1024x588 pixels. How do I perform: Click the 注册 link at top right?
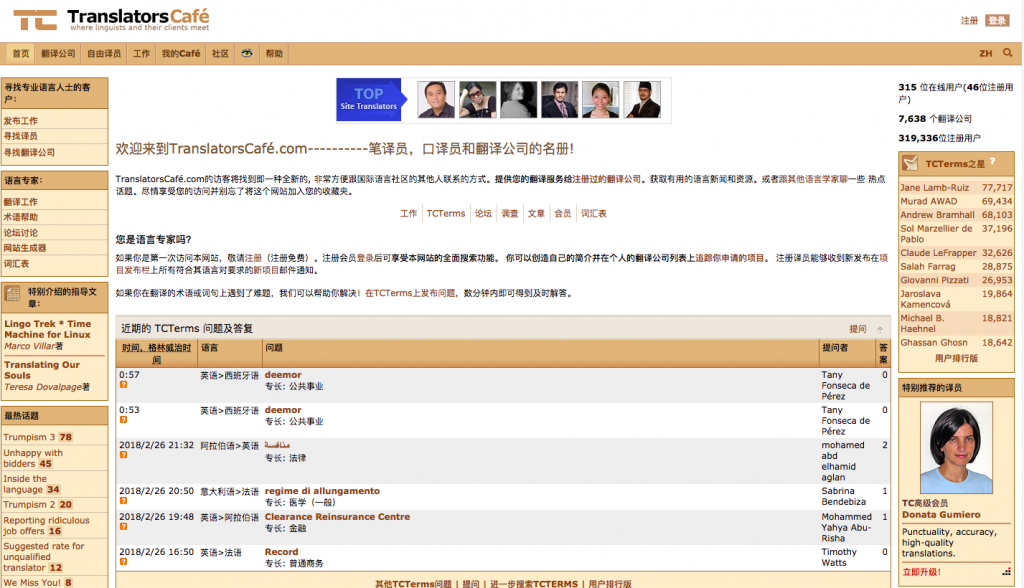(969, 21)
